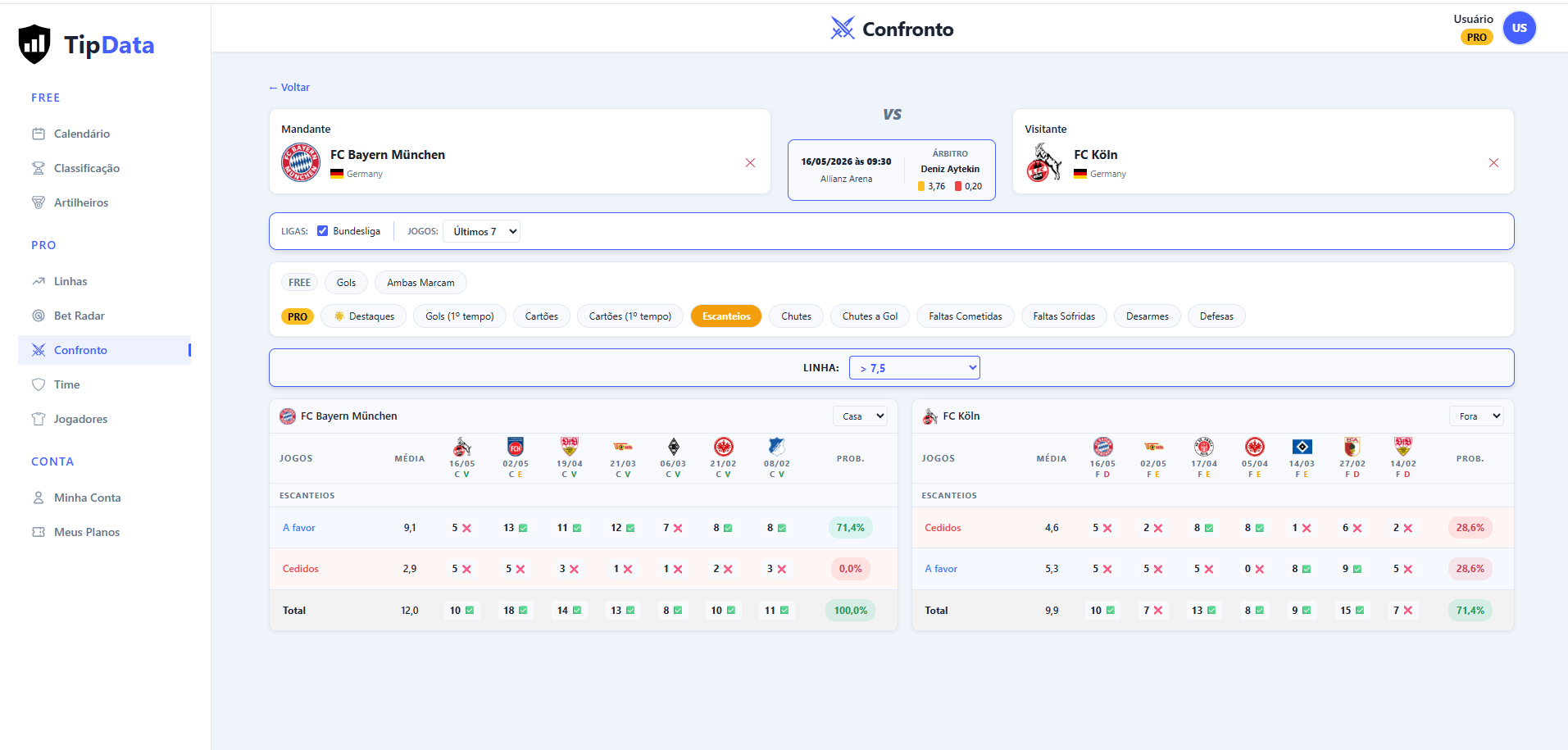This screenshot has width=1568, height=750.
Task: Open the Fora venue dropdown for Köln
Action: (x=1476, y=416)
